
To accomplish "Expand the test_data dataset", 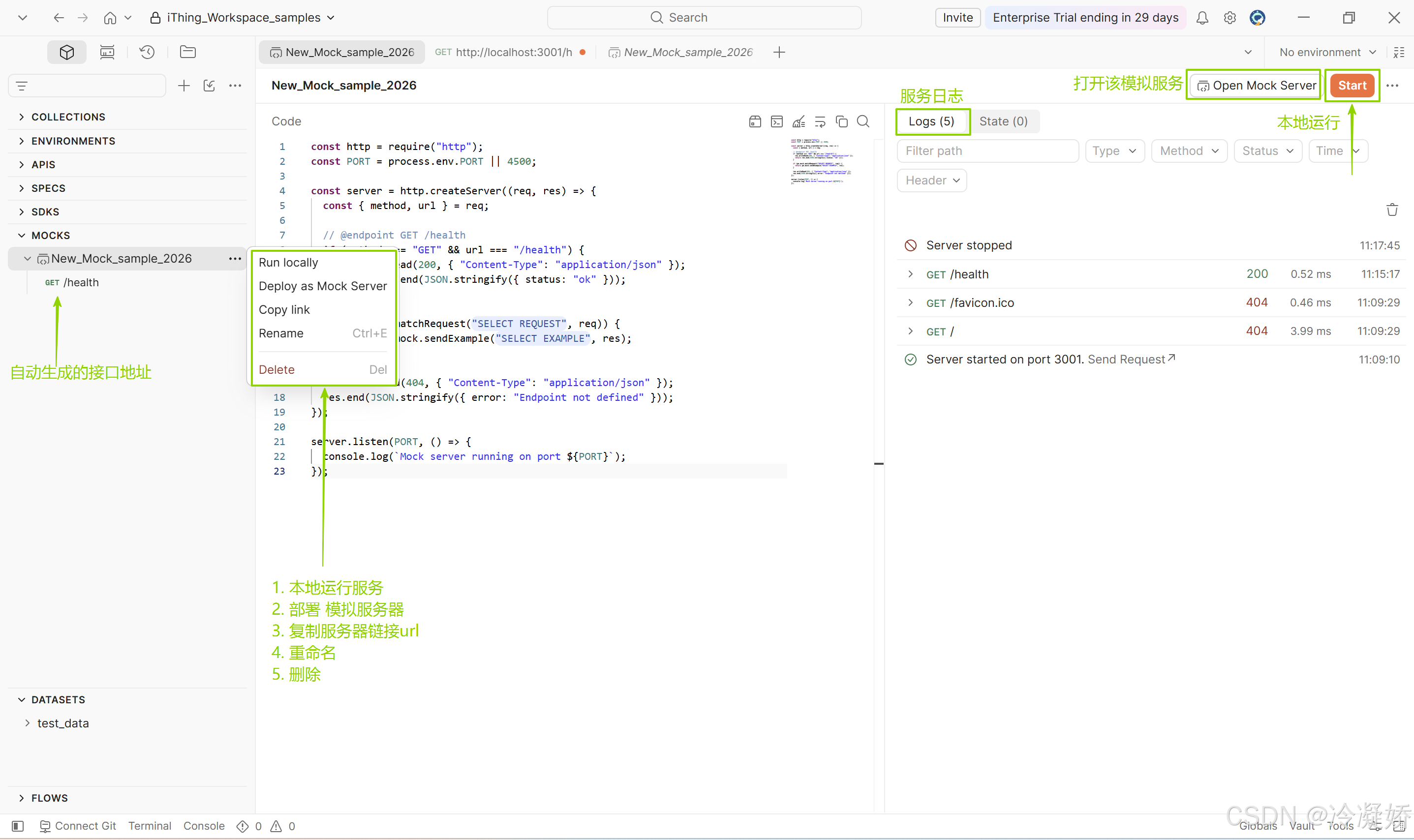I will pos(27,723).
